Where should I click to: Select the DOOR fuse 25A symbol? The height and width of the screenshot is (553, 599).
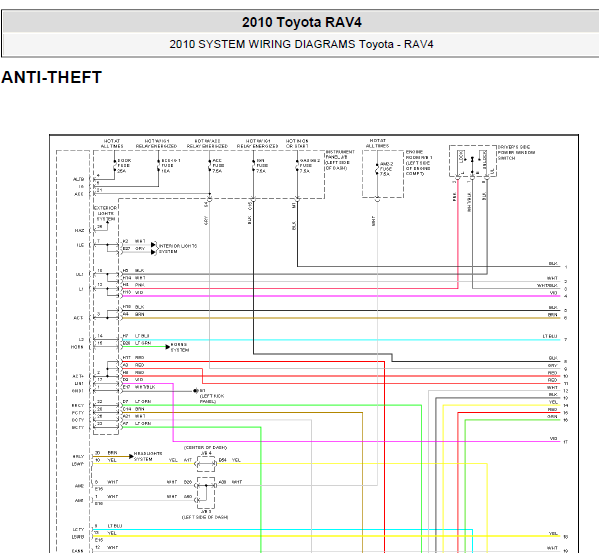click(x=114, y=166)
